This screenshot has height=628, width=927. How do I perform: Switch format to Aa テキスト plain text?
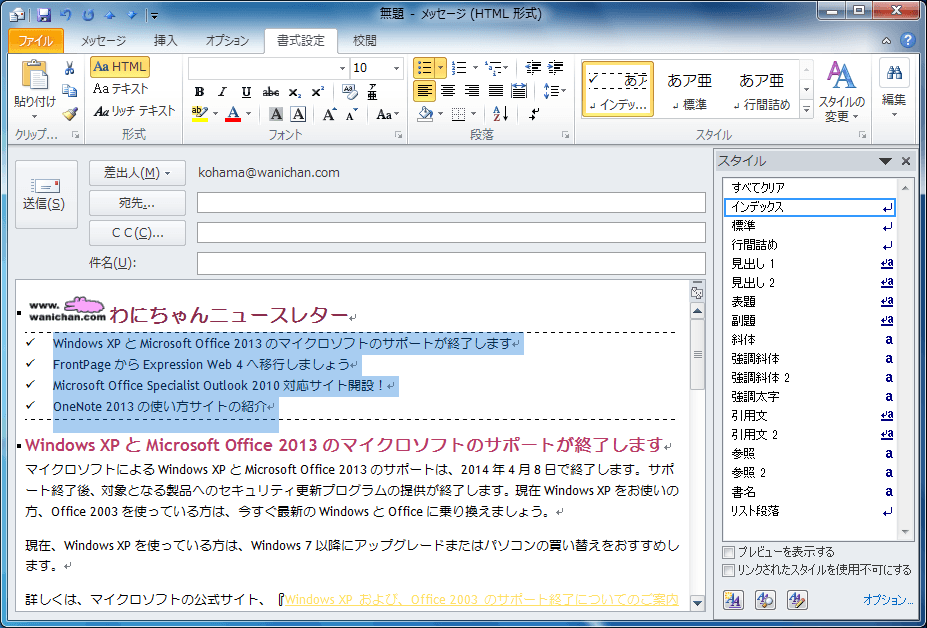(x=121, y=89)
